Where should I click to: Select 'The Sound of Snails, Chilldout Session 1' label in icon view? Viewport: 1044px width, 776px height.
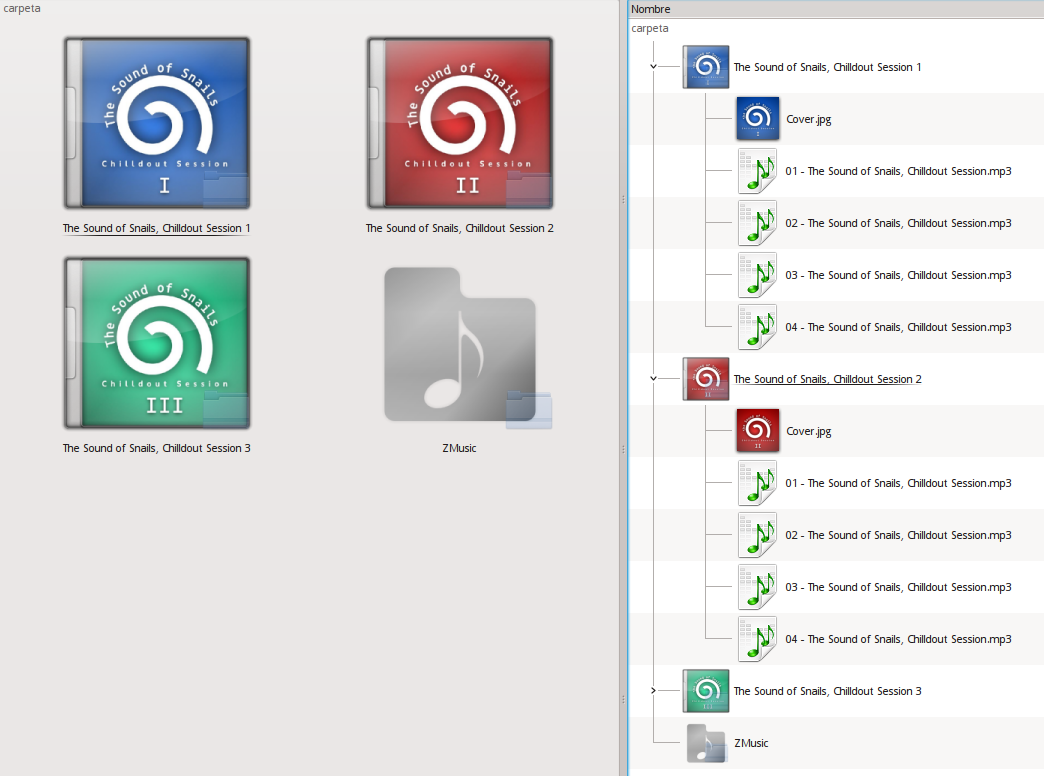coord(156,228)
